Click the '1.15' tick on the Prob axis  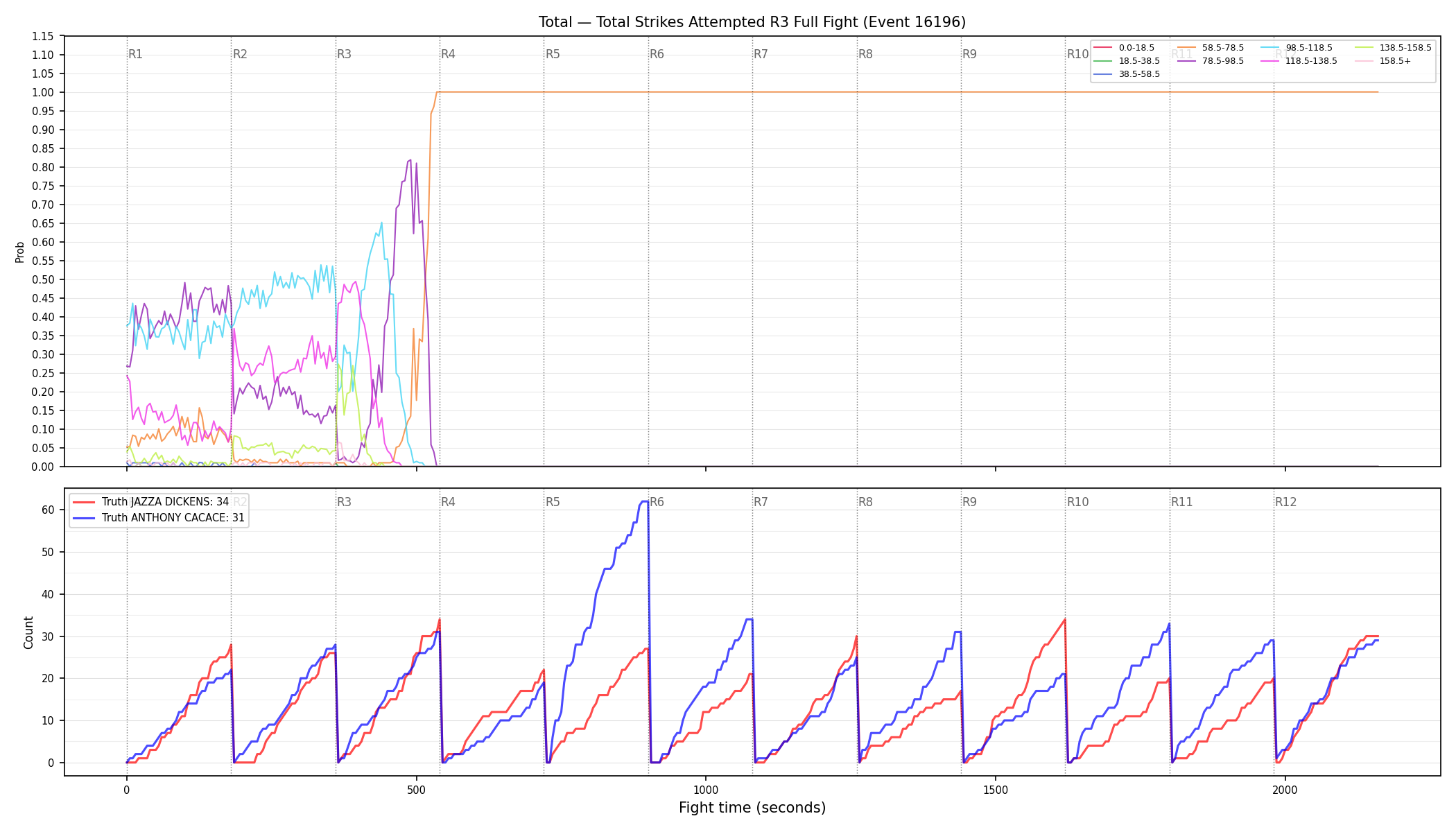42,36
